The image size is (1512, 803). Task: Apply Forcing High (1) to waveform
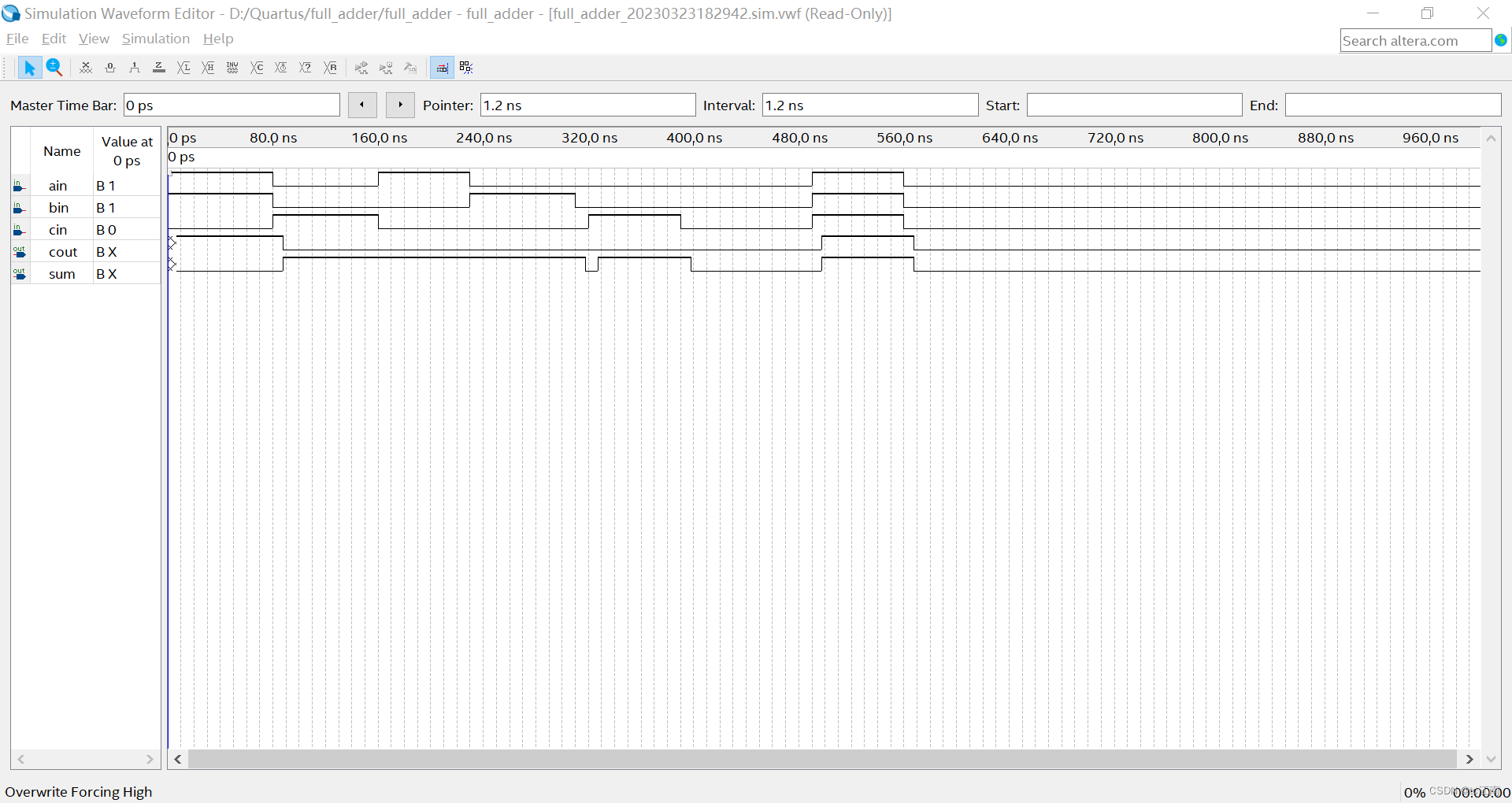point(135,68)
